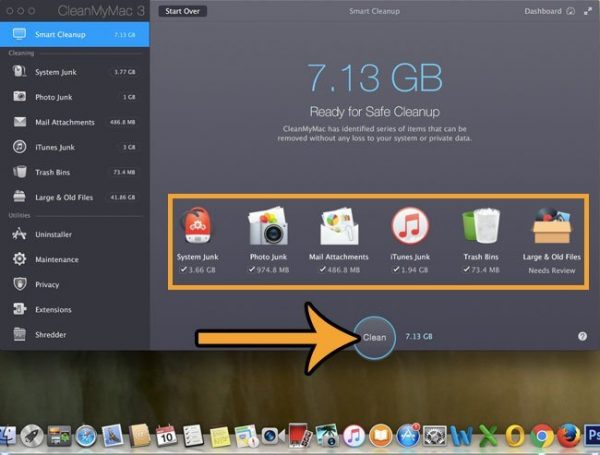600x455 pixels.
Task: Open iBooks in the Dock
Action: 381,436
